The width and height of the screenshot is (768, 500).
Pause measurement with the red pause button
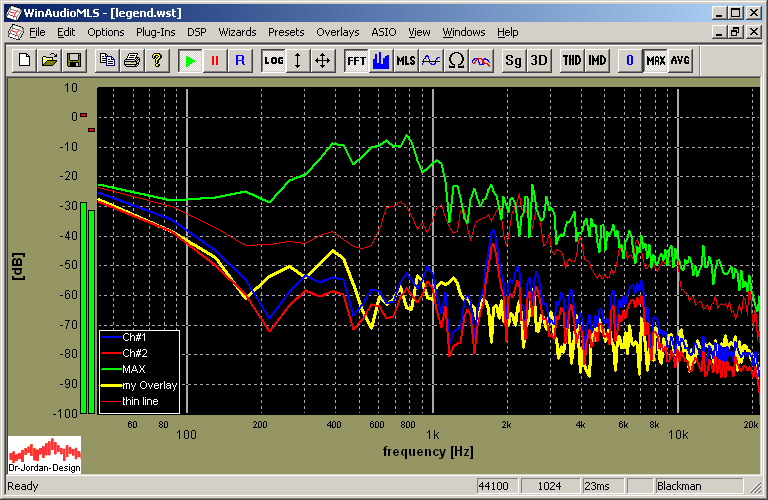[214, 61]
